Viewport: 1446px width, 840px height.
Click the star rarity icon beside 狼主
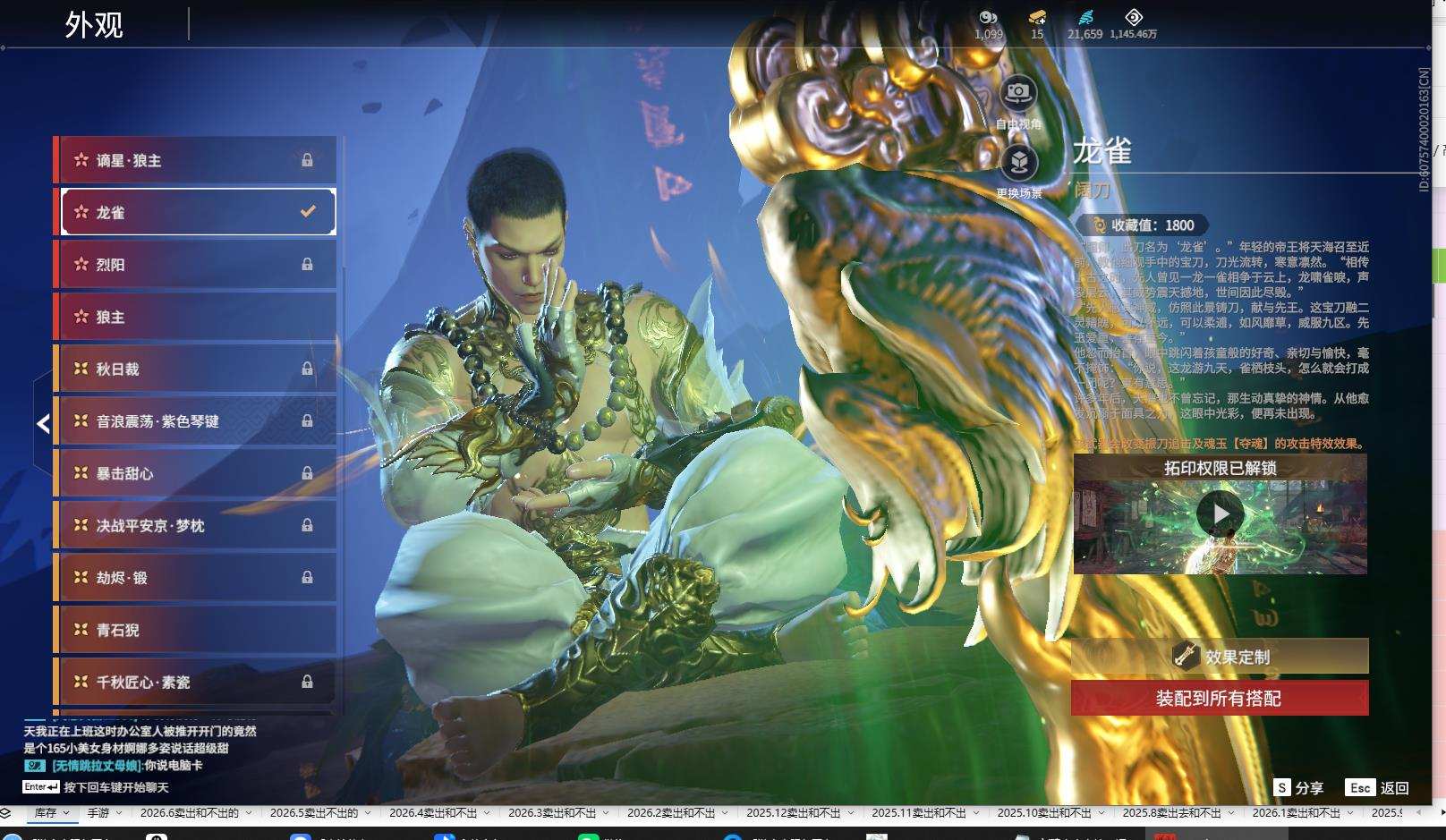pos(81,317)
